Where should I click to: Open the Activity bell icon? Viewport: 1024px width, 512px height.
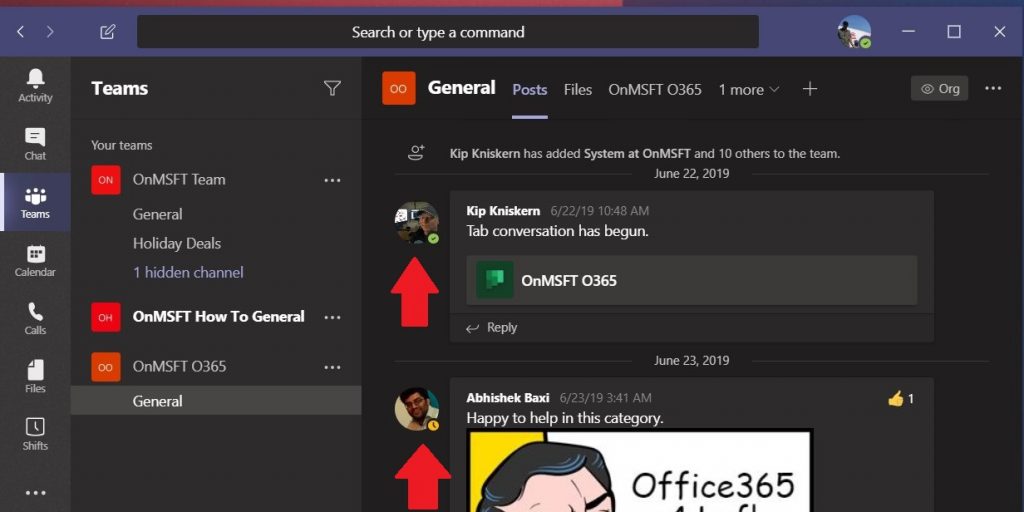(x=35, y=86)
